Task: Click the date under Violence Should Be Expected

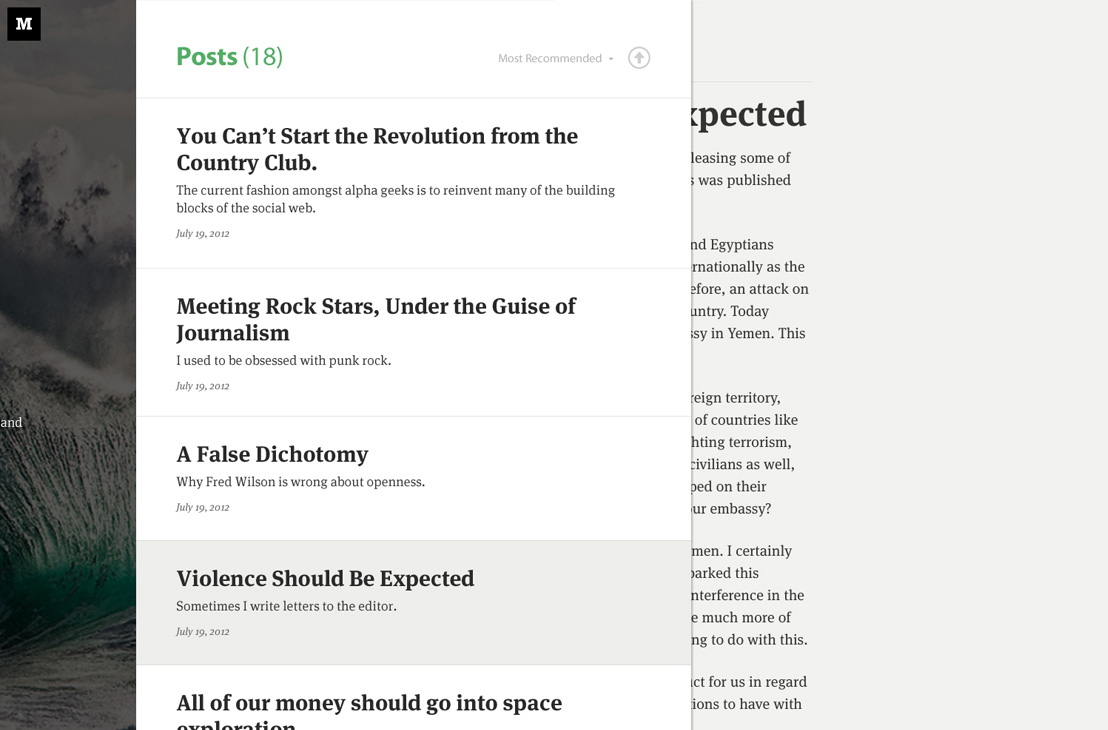Action: 203,632
